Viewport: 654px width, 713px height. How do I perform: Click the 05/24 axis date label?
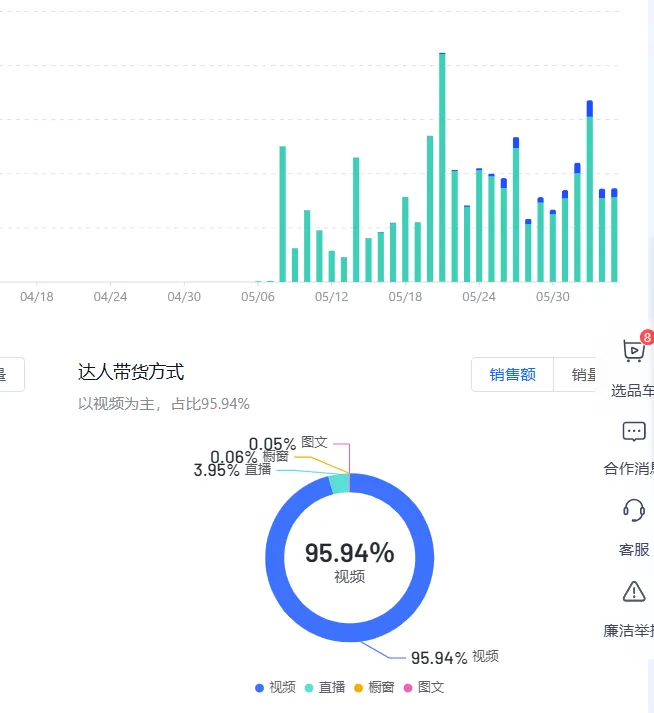(x=479, y=297)
